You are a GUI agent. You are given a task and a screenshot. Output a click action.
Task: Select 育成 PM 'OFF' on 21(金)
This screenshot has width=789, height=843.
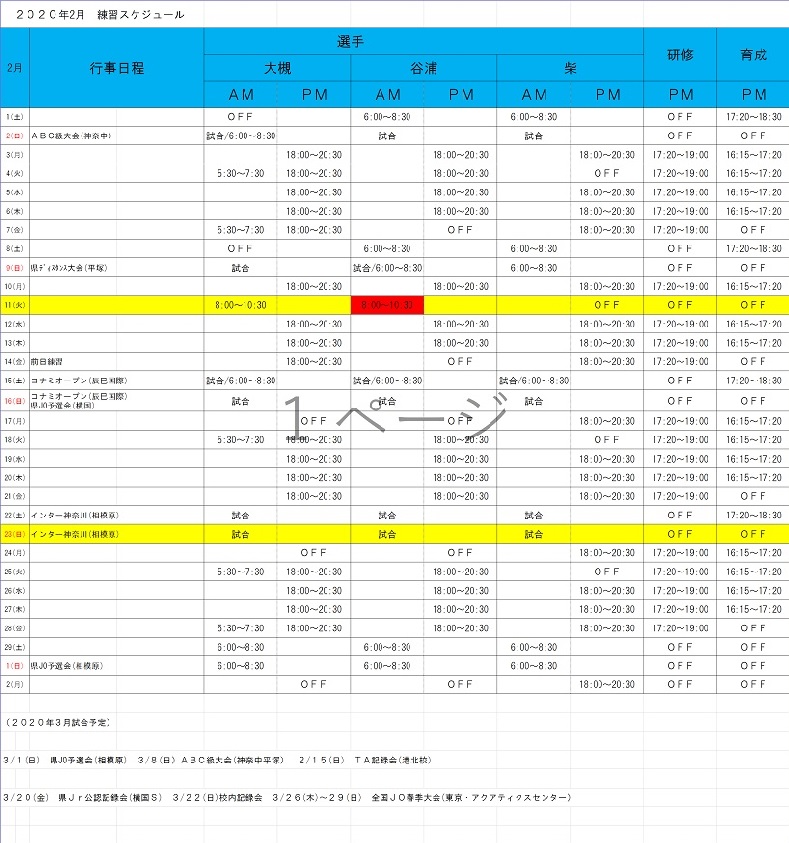click(x=753, y=496)
